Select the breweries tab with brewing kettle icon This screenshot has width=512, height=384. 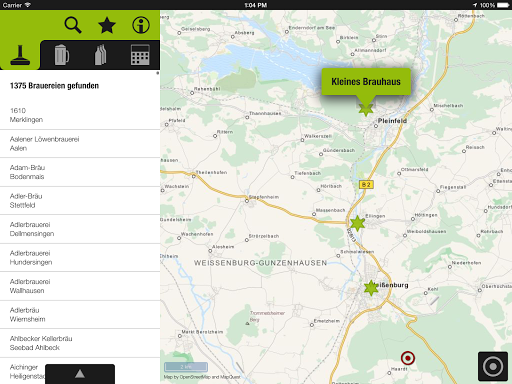[x=20, y=55]
